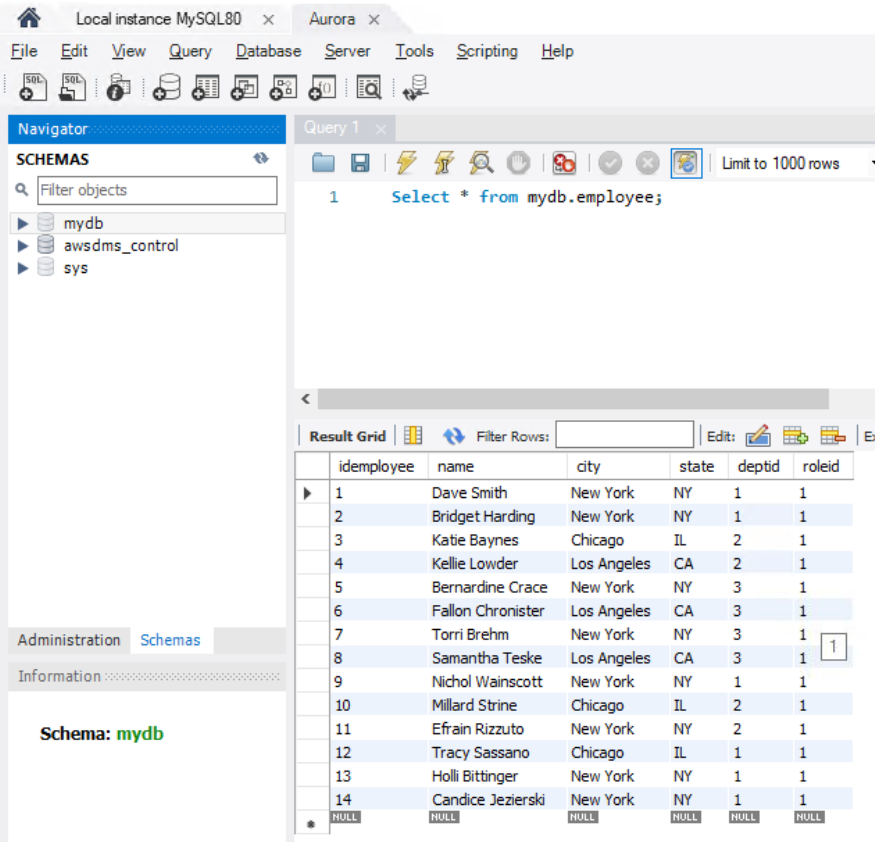The width and height of the screenshot is (875, 842).
Task: Click Create new schema database icon
Action: [167, 88]
